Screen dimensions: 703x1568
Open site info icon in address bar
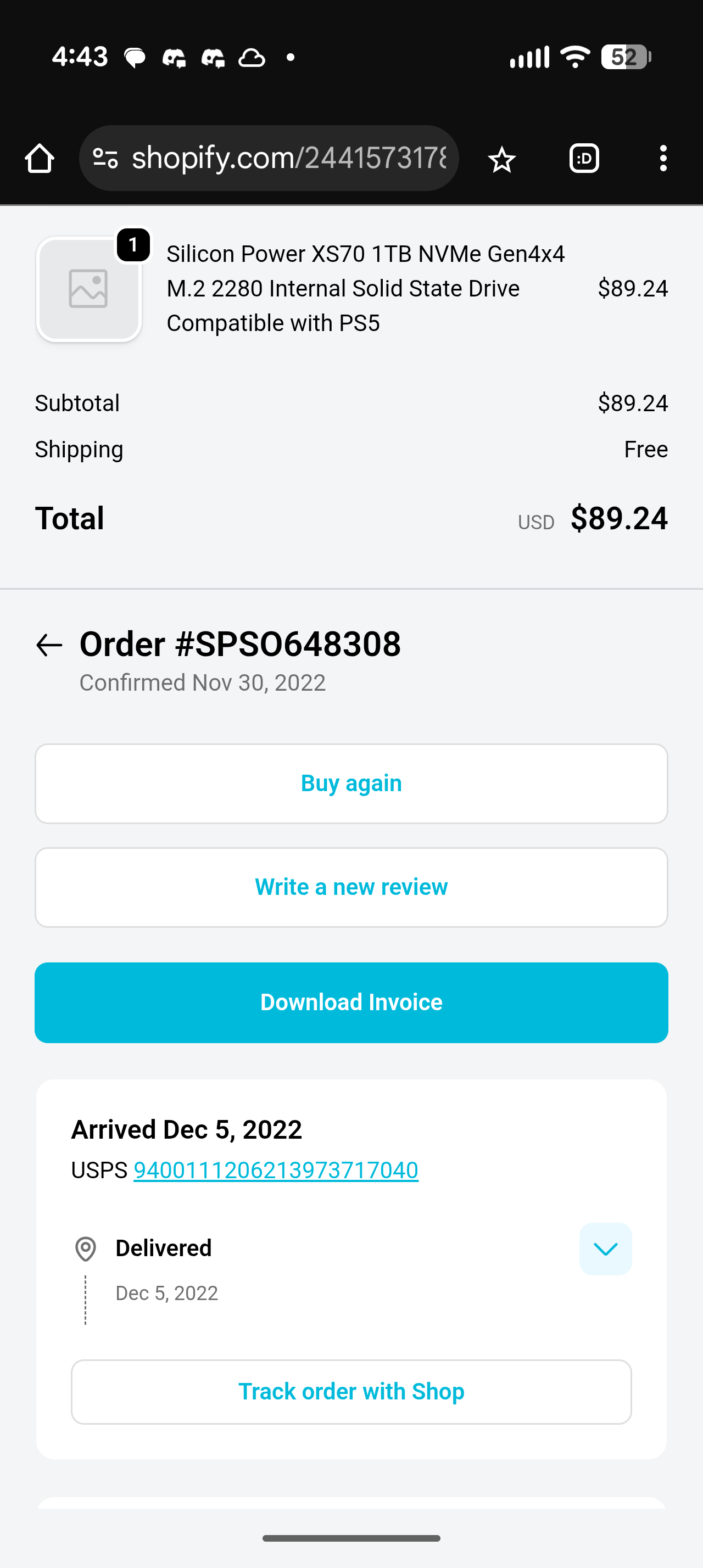(105, 158)
